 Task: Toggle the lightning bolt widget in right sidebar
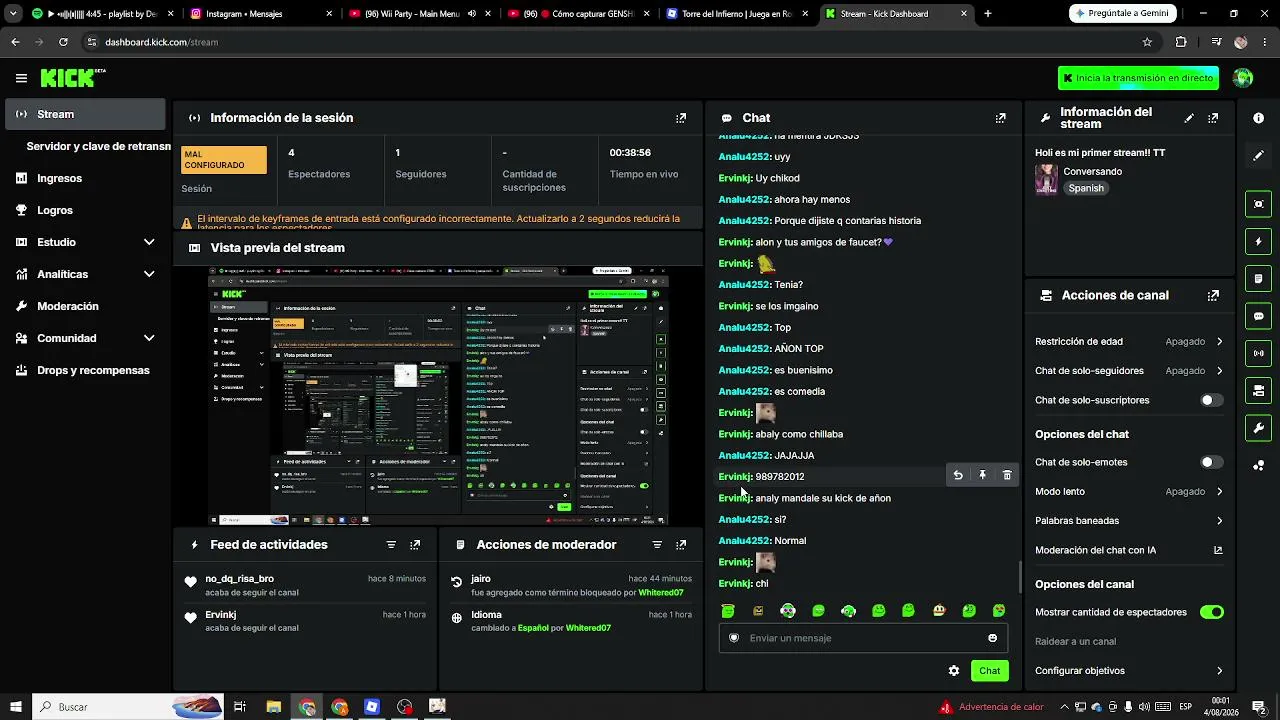coord(1258,241)
